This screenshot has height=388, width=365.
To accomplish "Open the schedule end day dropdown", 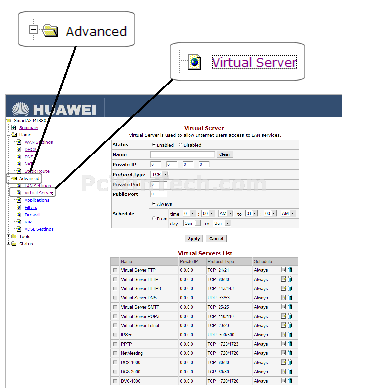I will click(x=222, y=223).
